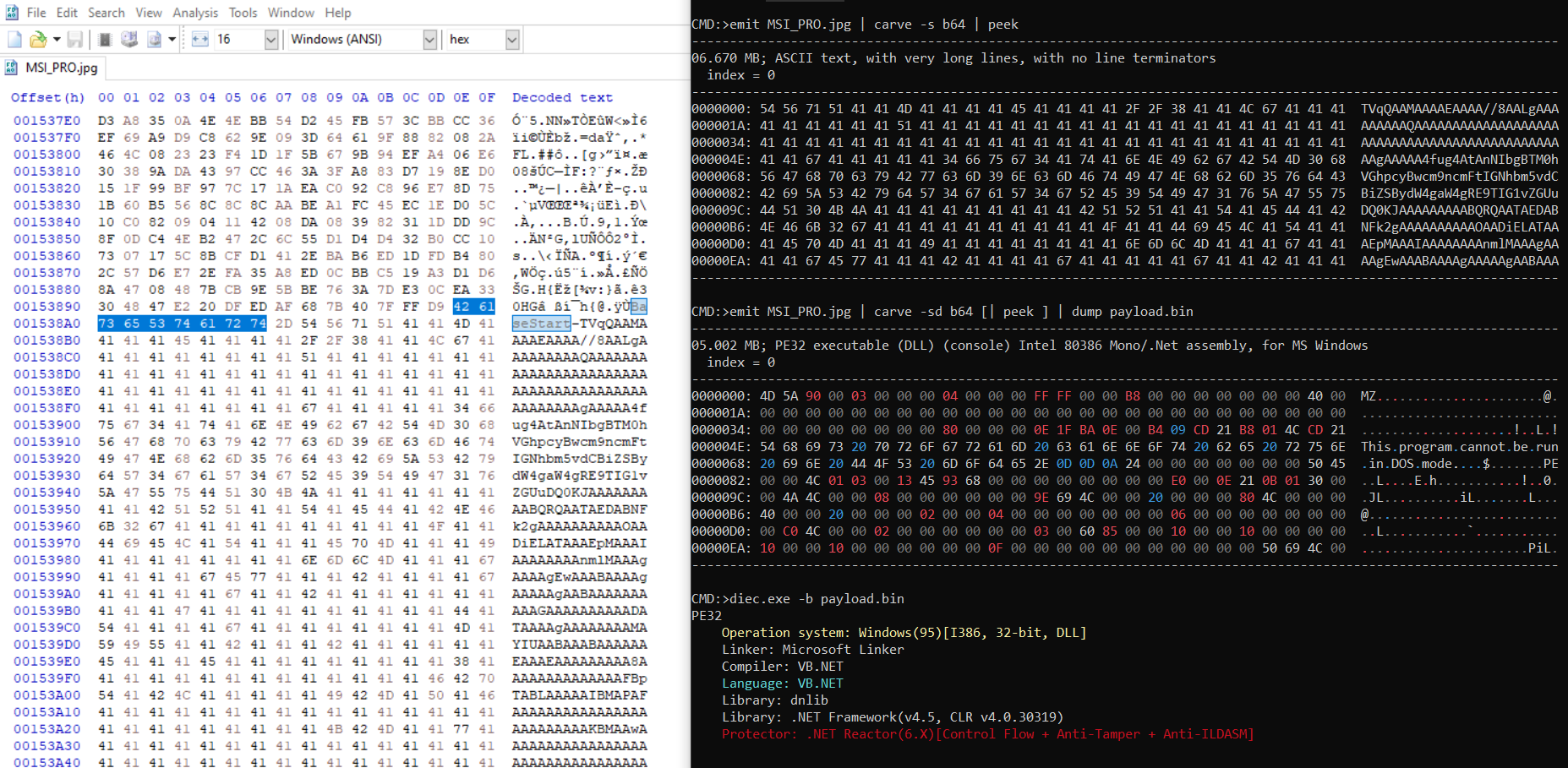Expand the arrow next to disk image icon

(x=172, y=39)
